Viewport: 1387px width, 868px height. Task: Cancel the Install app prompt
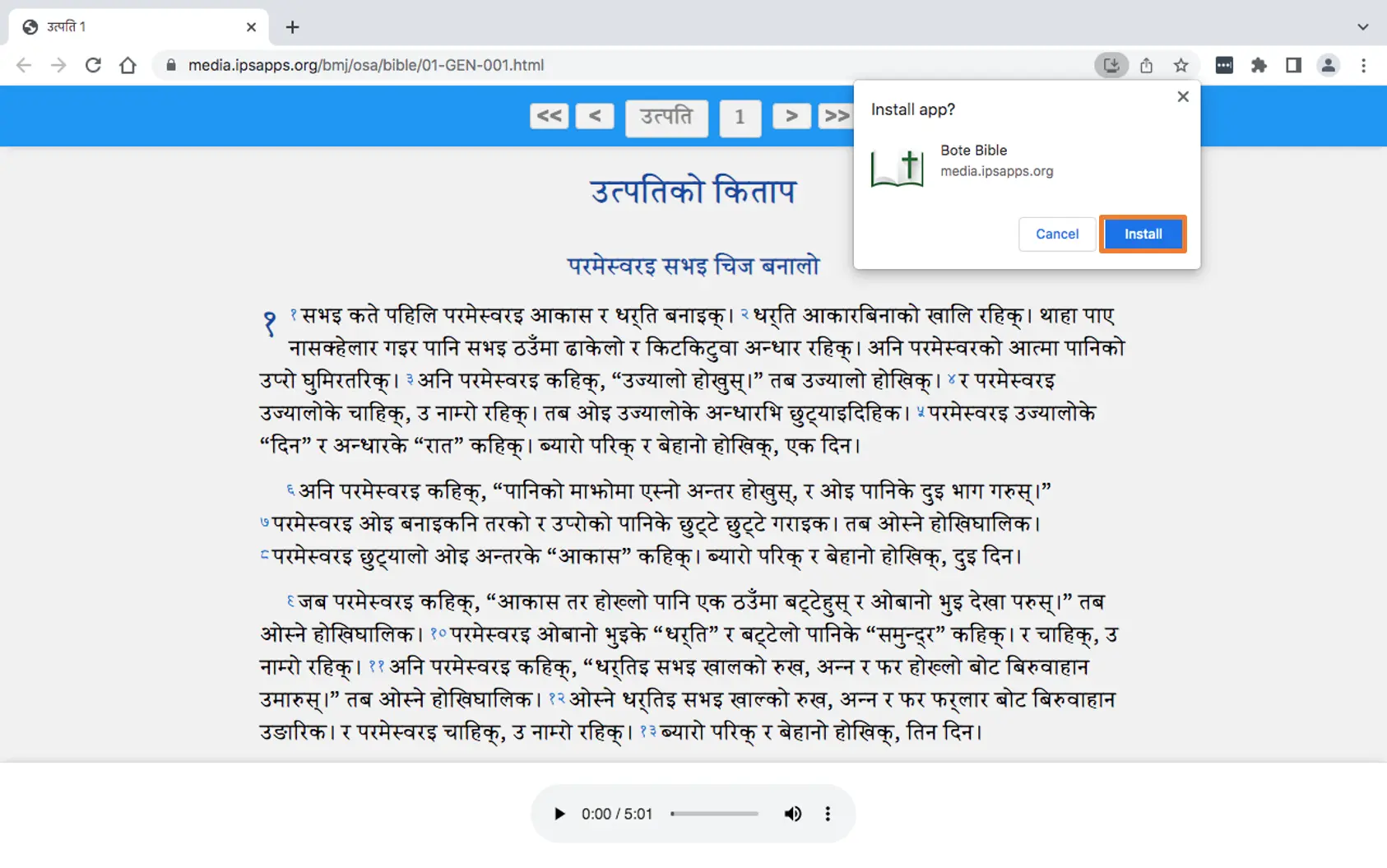[x=1056, y=234]
